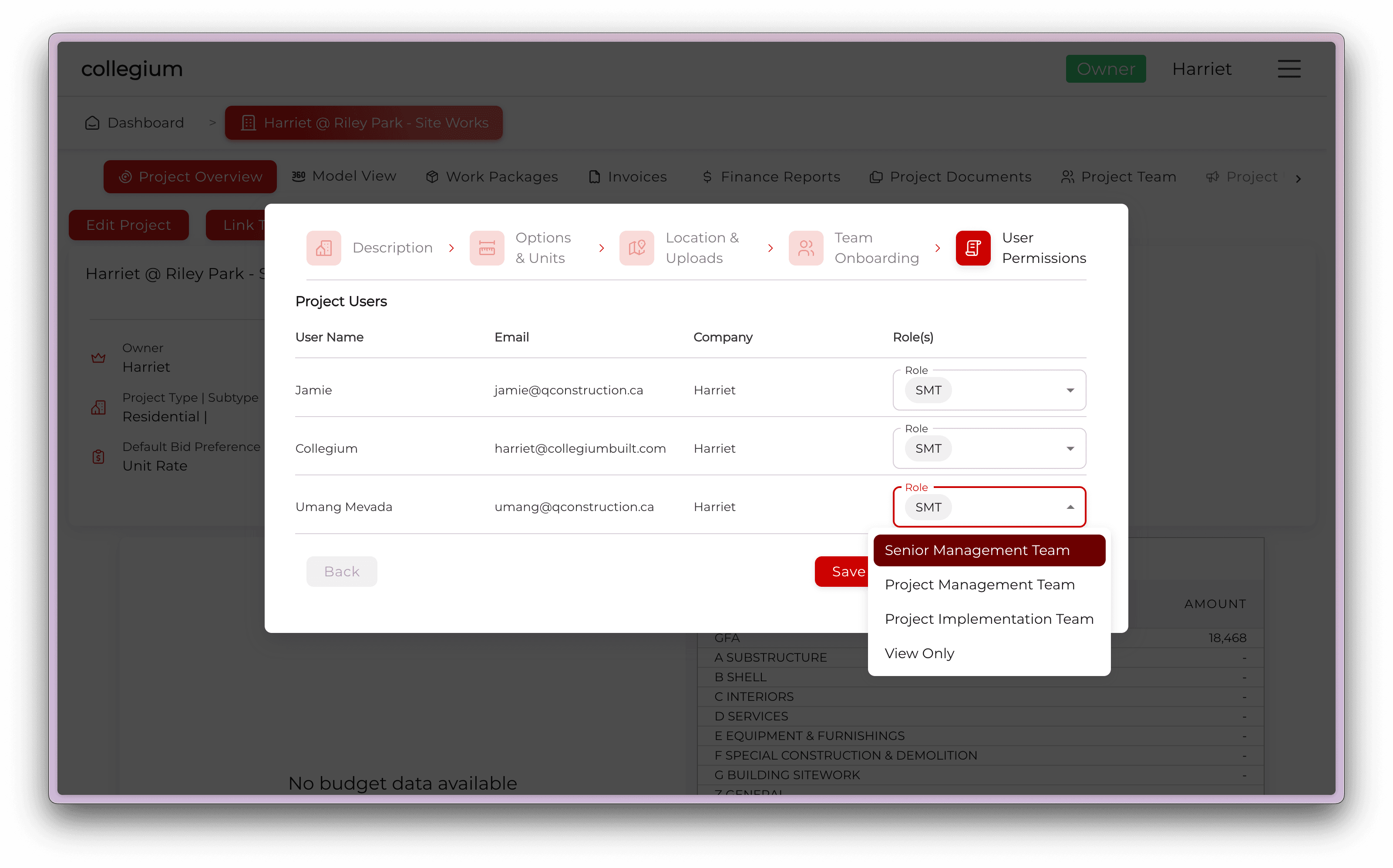The image size is (1393, 868).
Task: Select Project Implementation Team option
Action: [988, 619]
